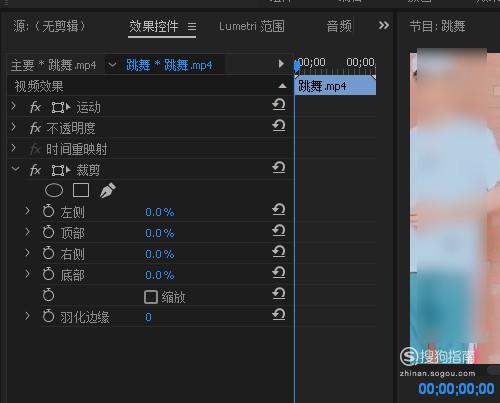Reset the 缩放 checkbox parameter
The height and width of the screenshot is (403, 500).
coord(279,294)
